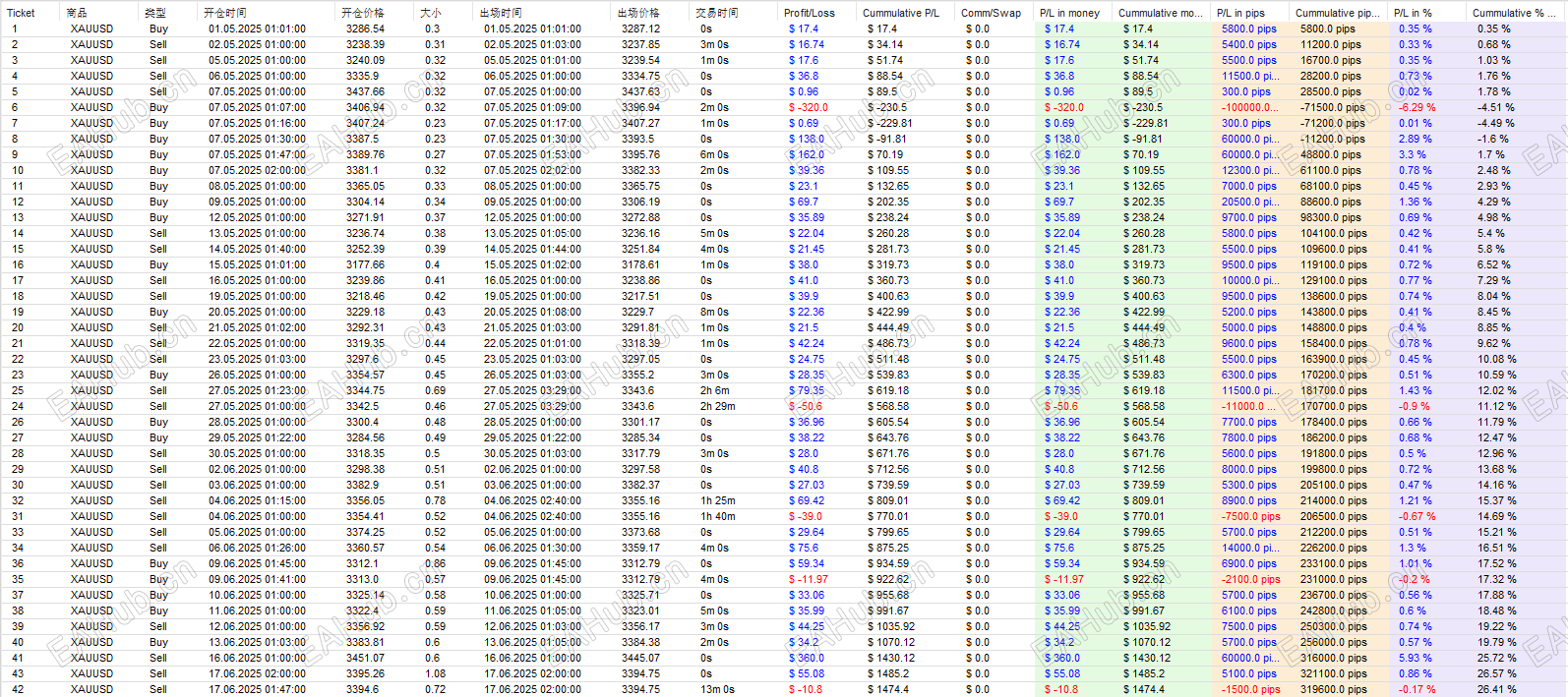This screenshot has height=697, width=1568.
Task: Click the -6.29 % cell
Action: 1417,107
